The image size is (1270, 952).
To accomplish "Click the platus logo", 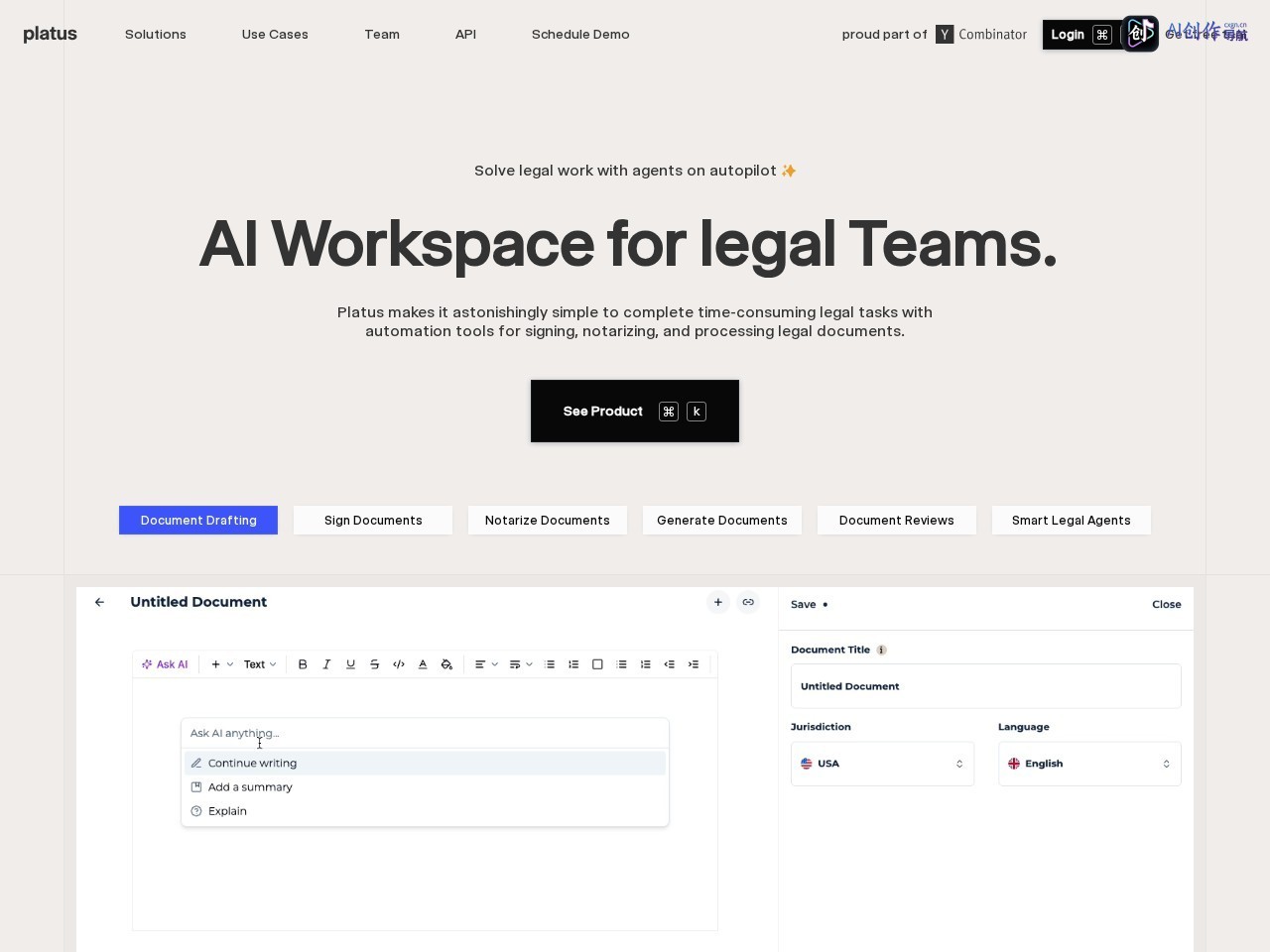I will click(50, 34).
